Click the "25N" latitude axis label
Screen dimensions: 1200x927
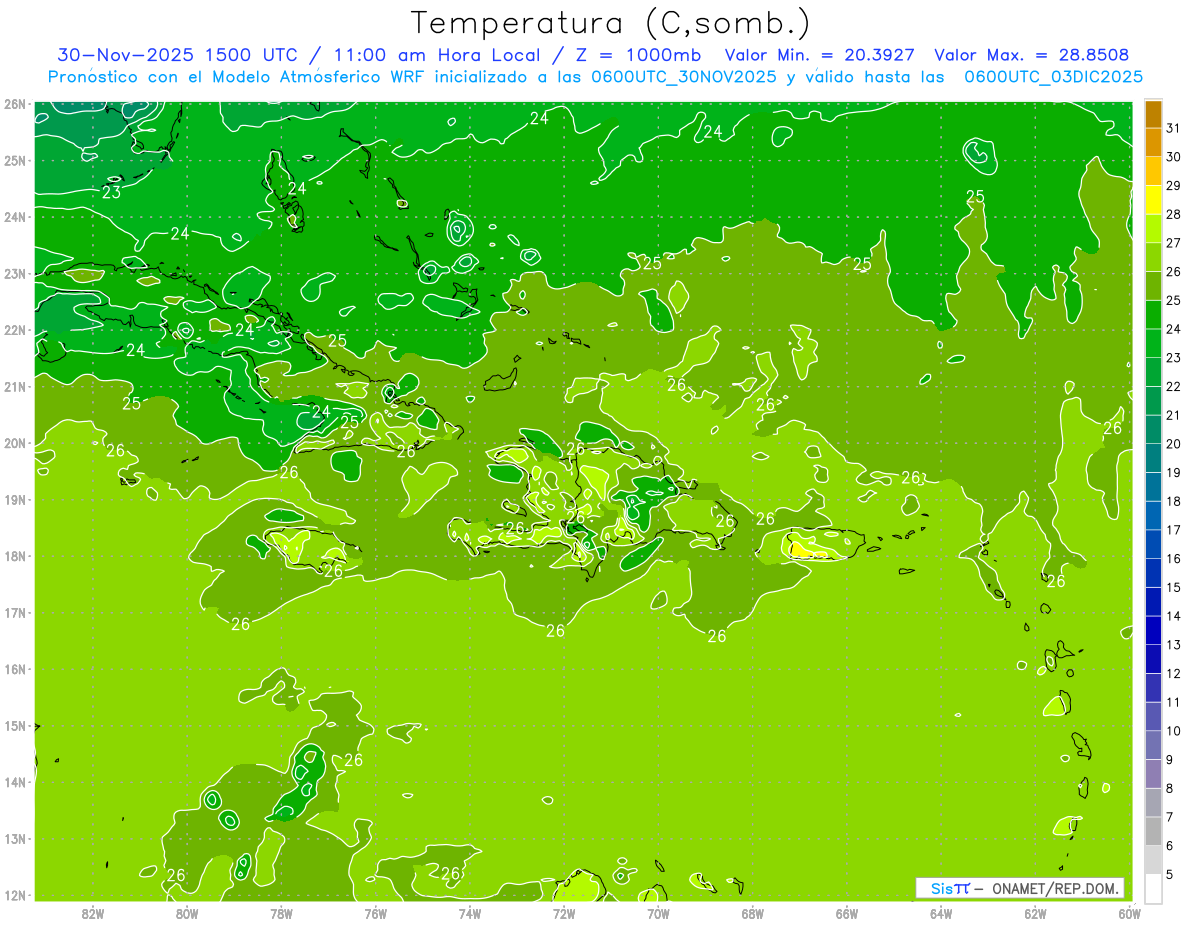(x=14, y=160)
